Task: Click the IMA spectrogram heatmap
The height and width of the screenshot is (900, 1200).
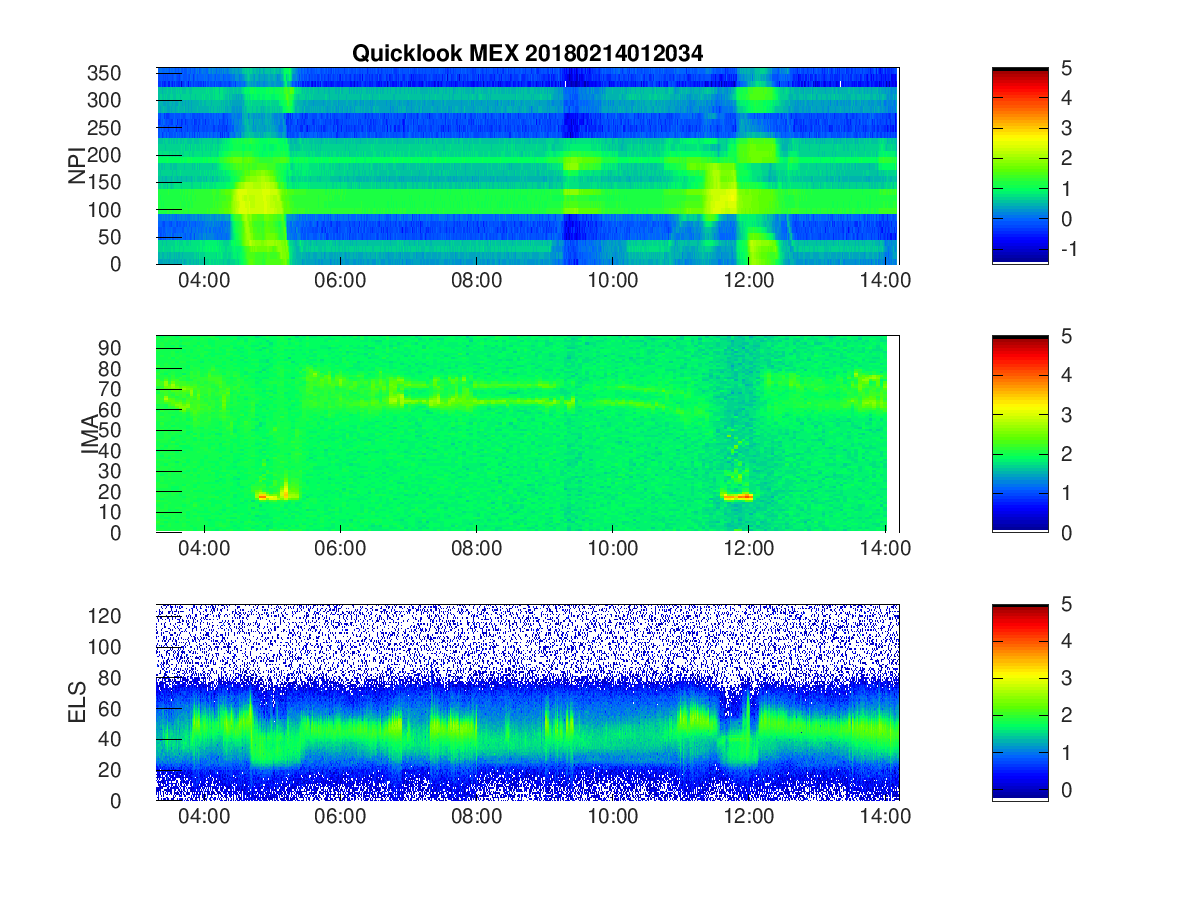Action: tap(527, 434)
